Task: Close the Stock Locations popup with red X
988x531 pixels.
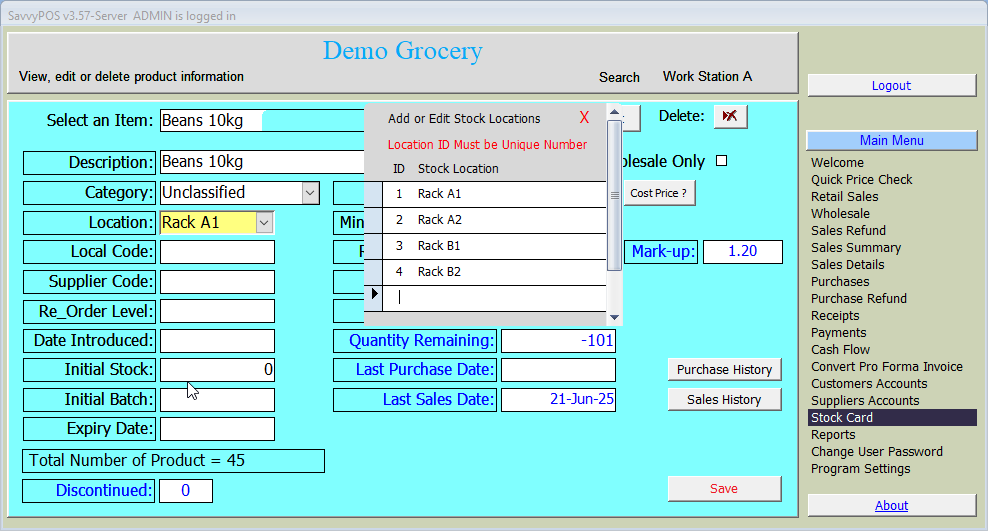Action: (x=584, y=118)
